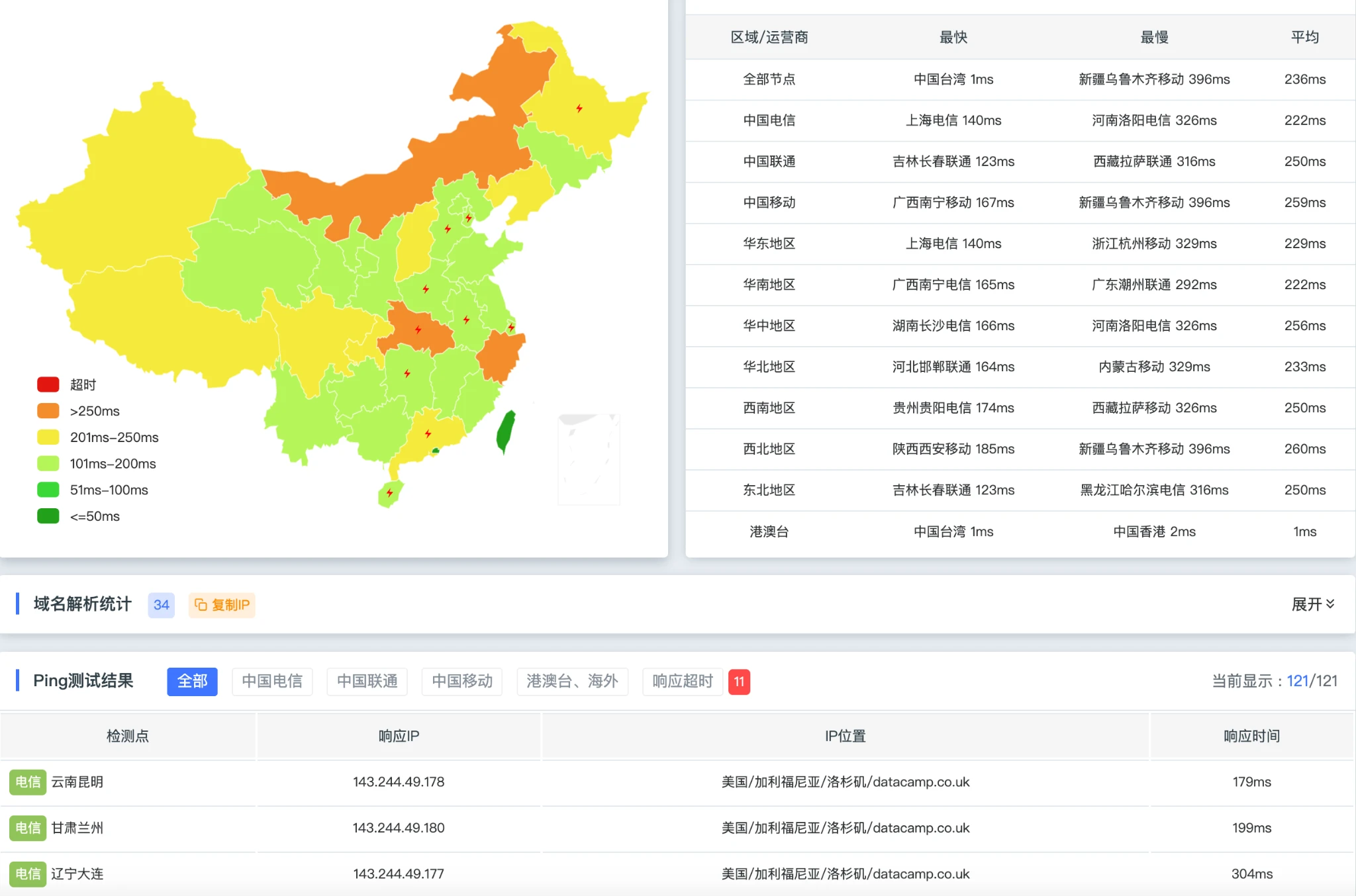The image size is (1356, 896).
Task: Click the 电信 badge for 云南昆明
Action: [x=28, y=782]
